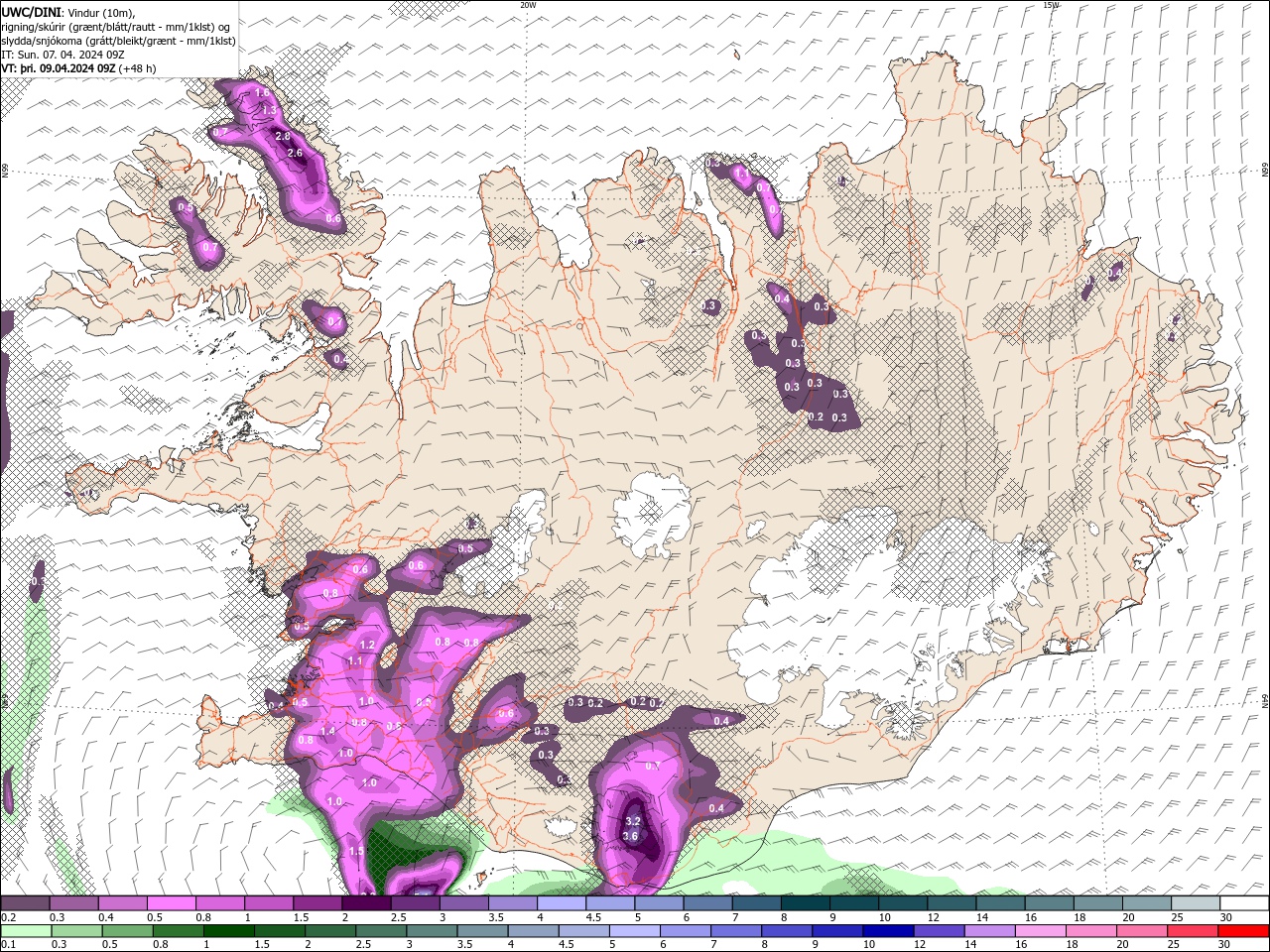Select the lower legend swatch starting at 25

[1194, 931]
